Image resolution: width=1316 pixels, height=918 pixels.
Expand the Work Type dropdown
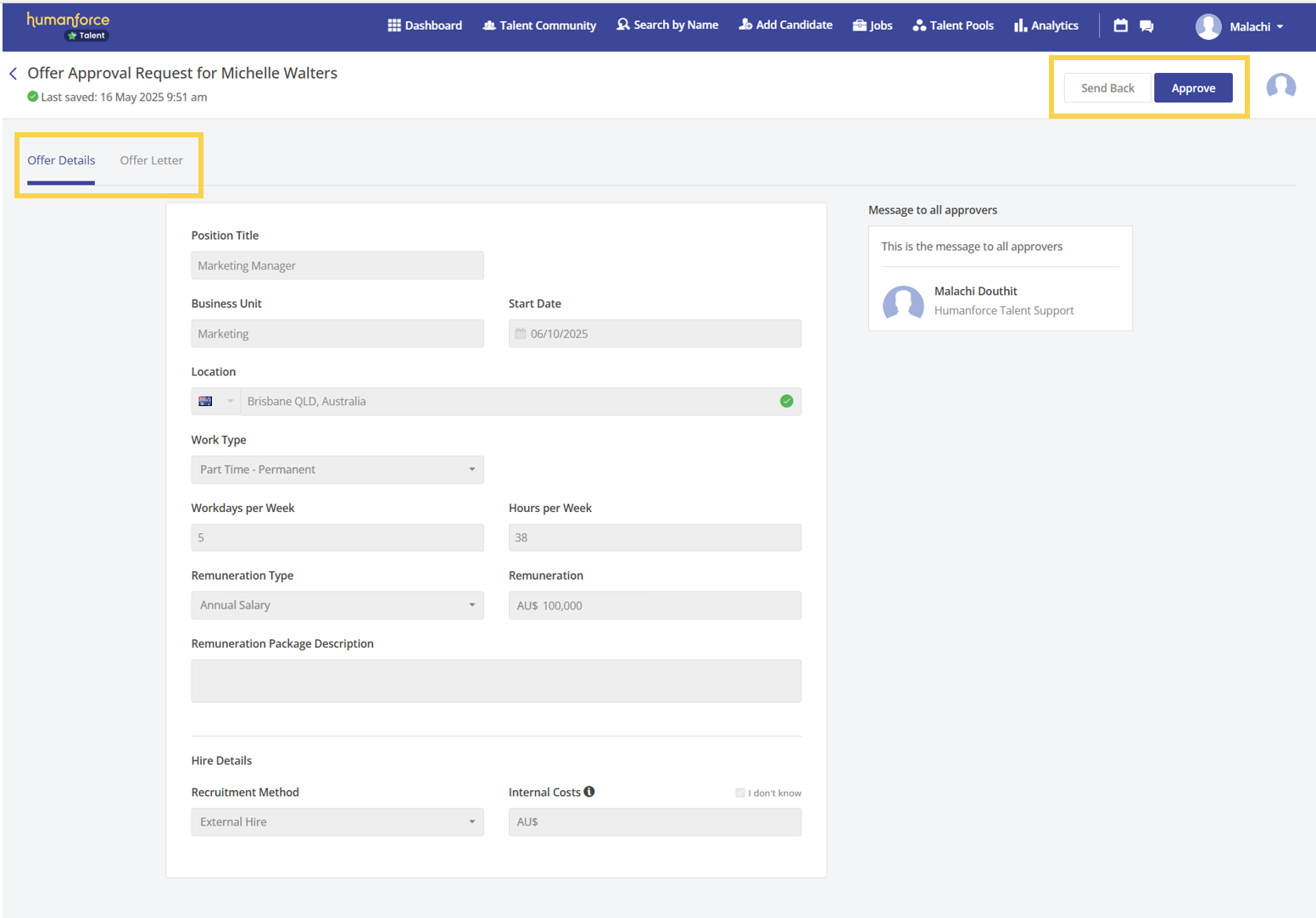point(337,470)
